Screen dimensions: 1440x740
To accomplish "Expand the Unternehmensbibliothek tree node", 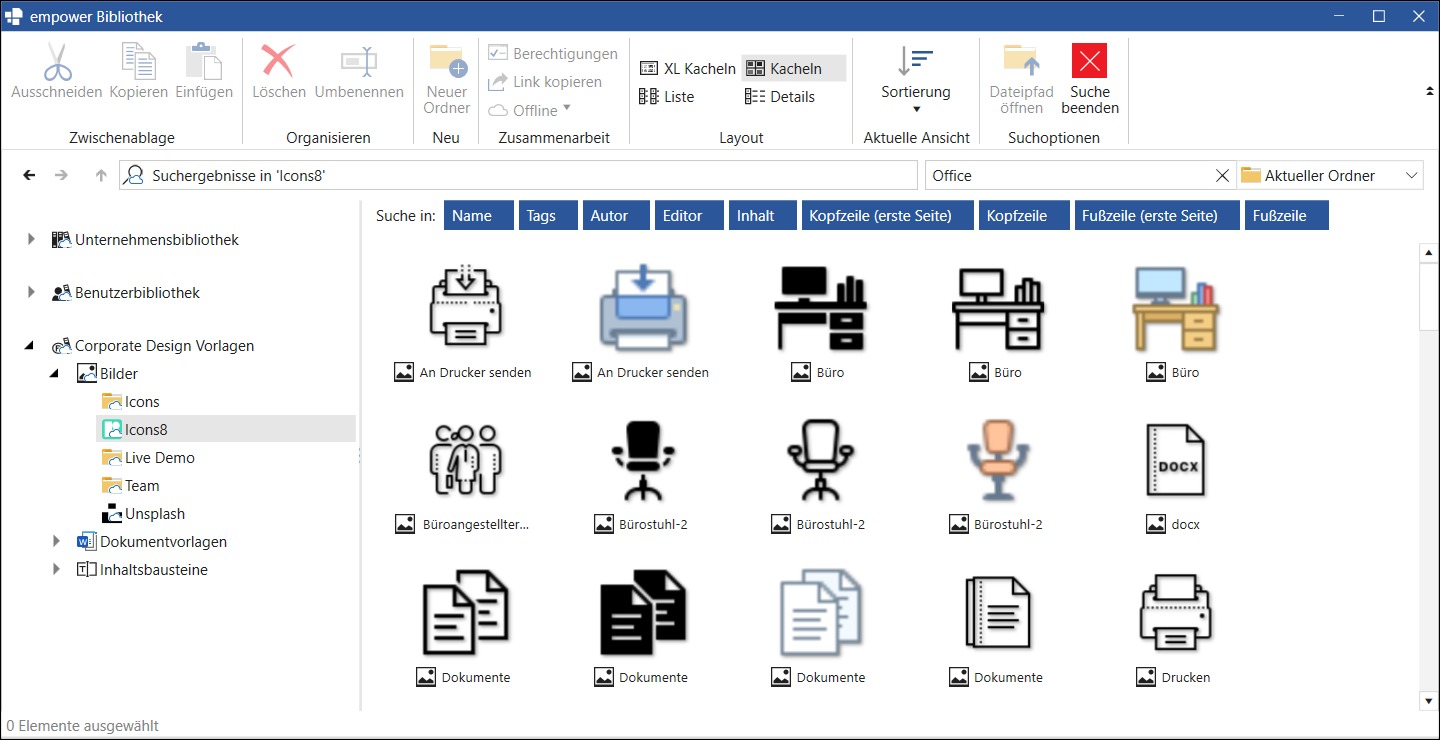I will (x=31, y=239).
